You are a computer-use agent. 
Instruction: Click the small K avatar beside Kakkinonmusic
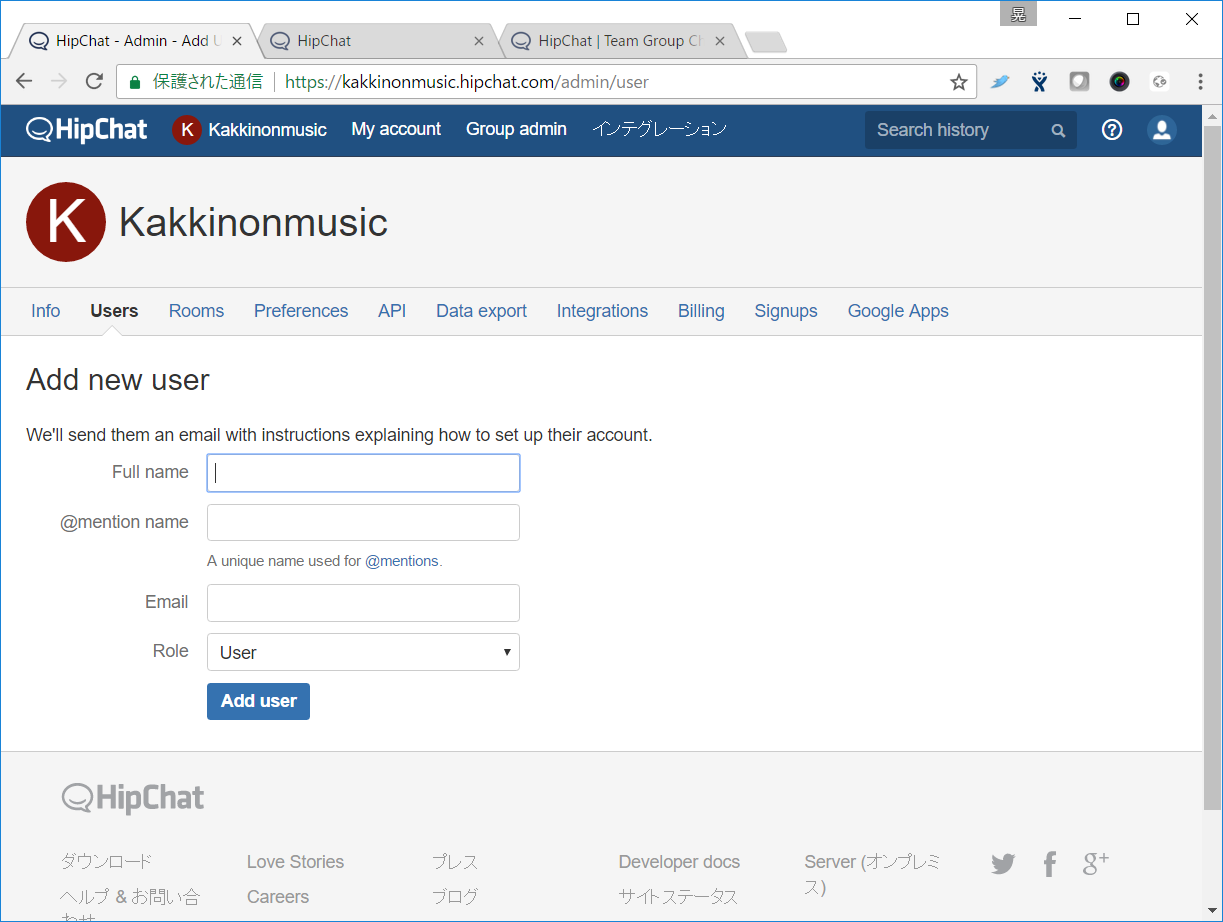[x=186, y=129]
